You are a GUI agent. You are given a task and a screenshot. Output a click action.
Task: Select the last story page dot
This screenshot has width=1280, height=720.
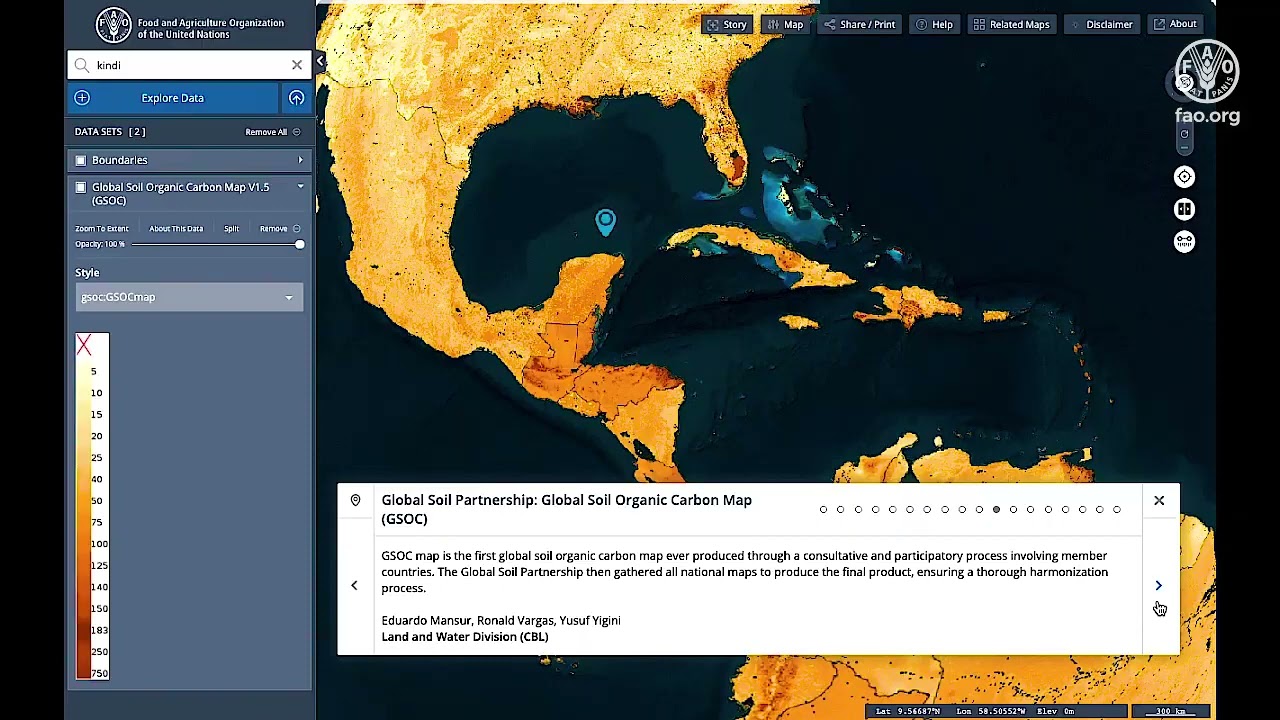coord(1117,510)
